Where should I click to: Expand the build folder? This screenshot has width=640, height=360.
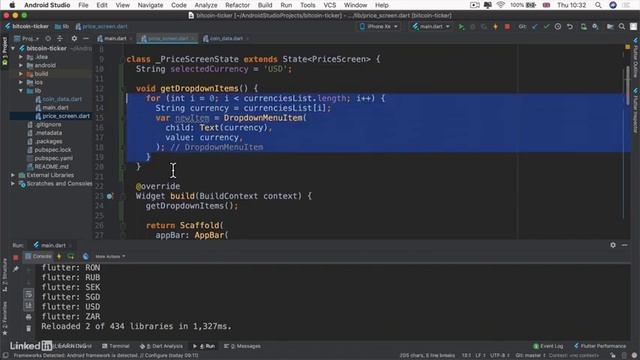click(x=21, y=74)
